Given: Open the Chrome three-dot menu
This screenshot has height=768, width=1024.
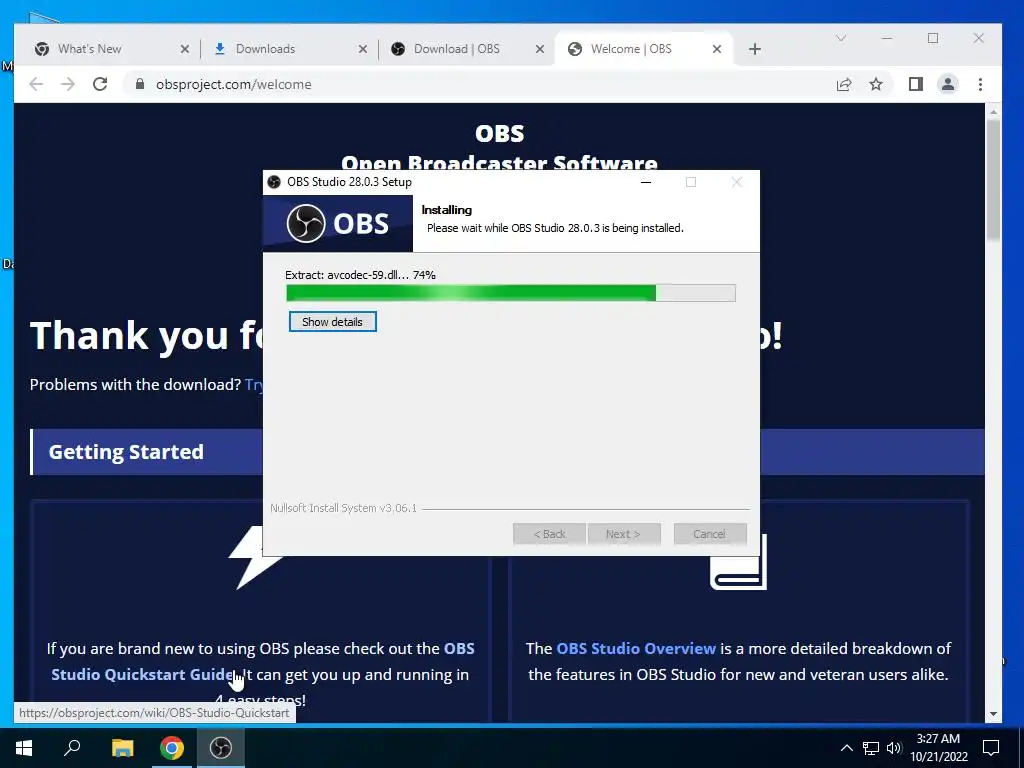Looking at the screenshot, I should click(x=980, y=84).
